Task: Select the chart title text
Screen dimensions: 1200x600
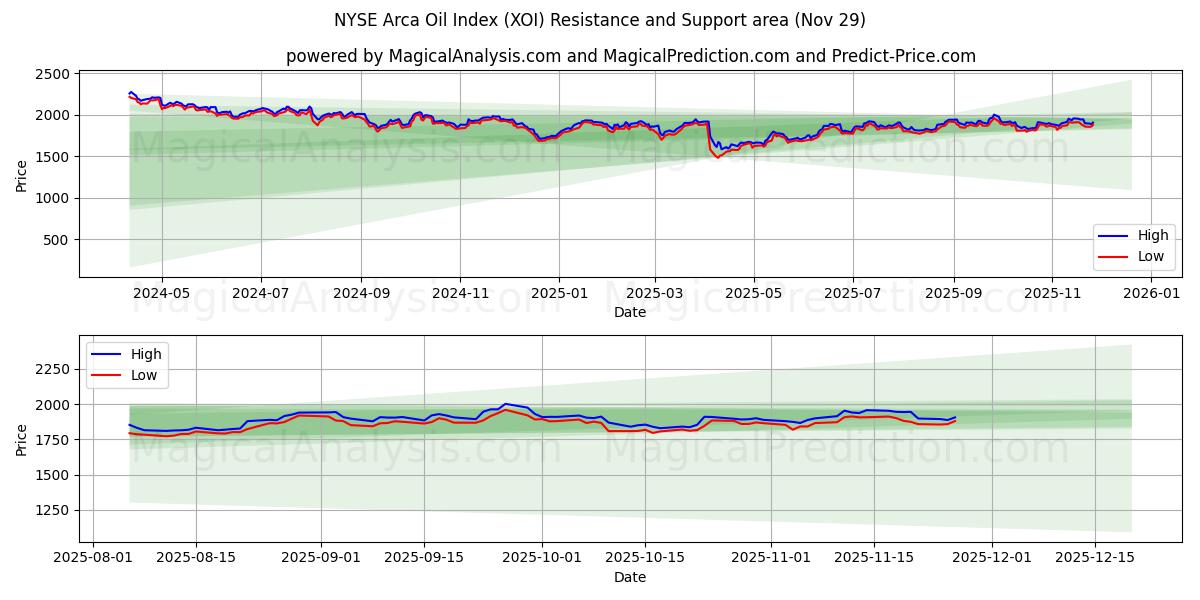Action: point(600,18)
